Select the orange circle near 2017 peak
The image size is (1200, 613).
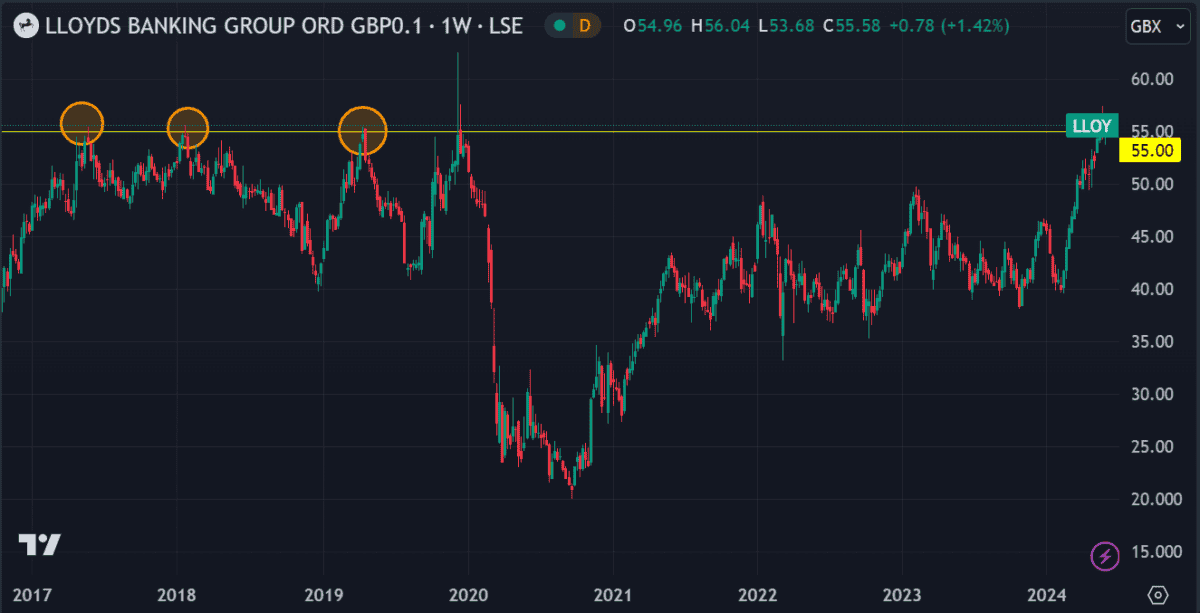tap(81, 123)
